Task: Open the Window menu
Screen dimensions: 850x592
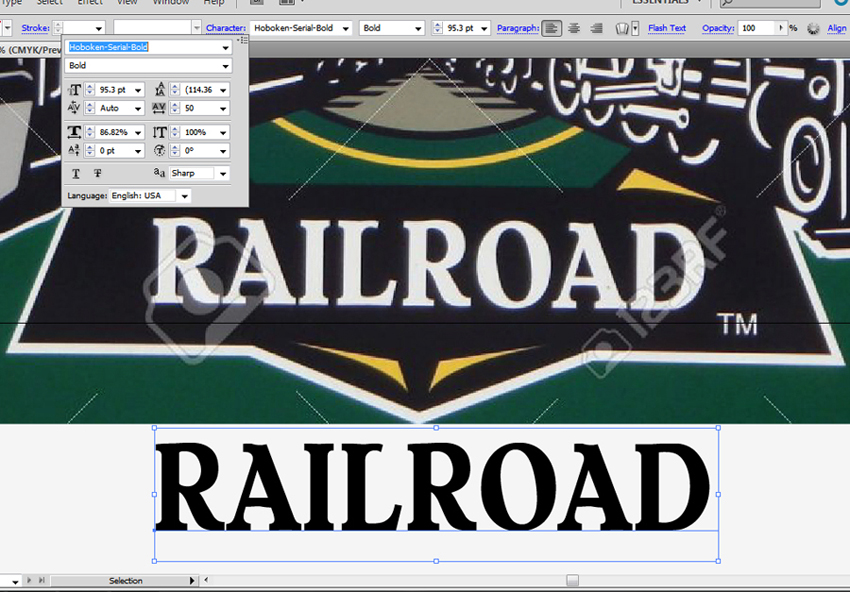Action: click(x=171, y=2)
